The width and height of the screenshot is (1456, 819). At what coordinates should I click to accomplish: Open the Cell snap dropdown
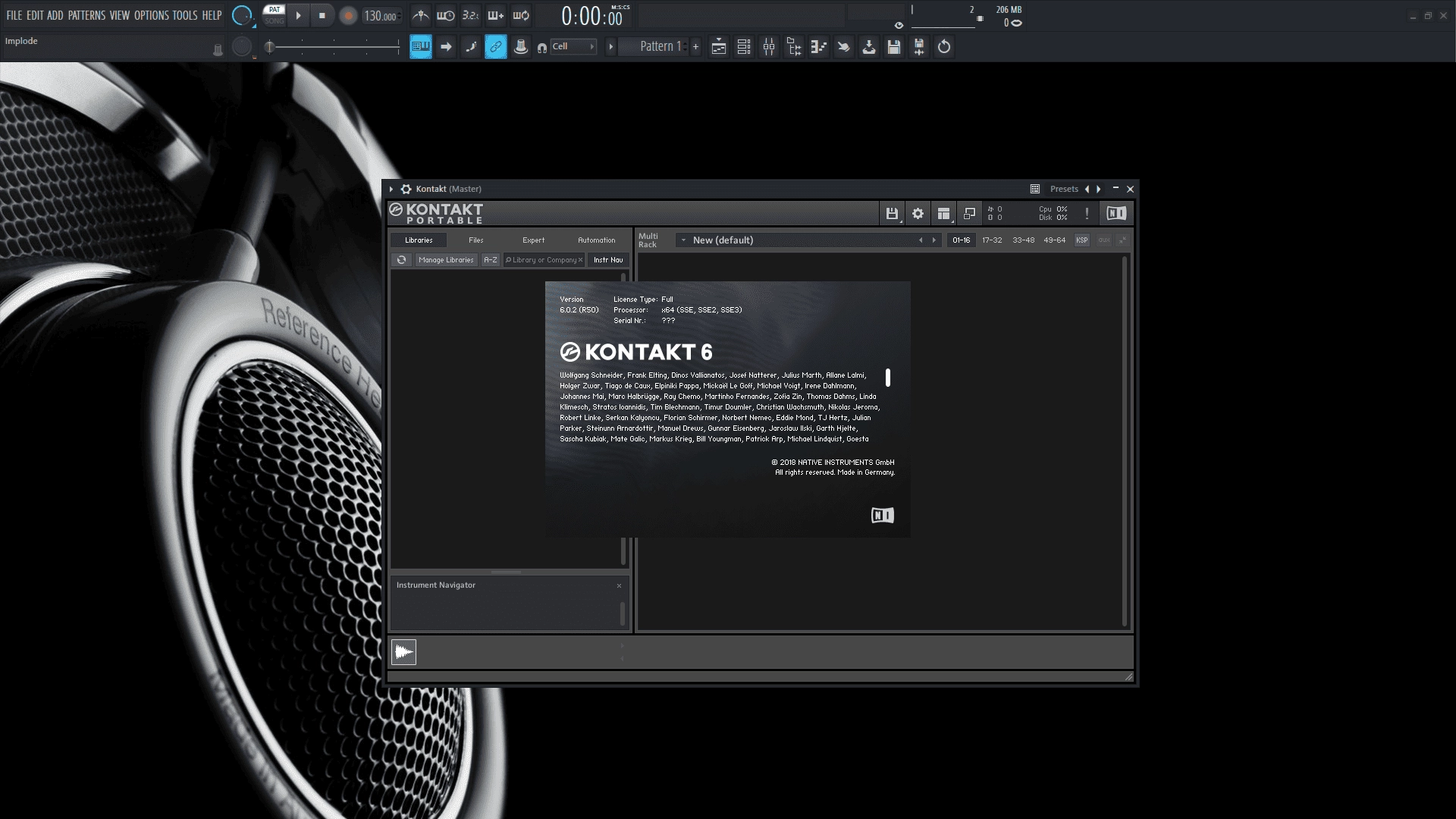[573, 46]
